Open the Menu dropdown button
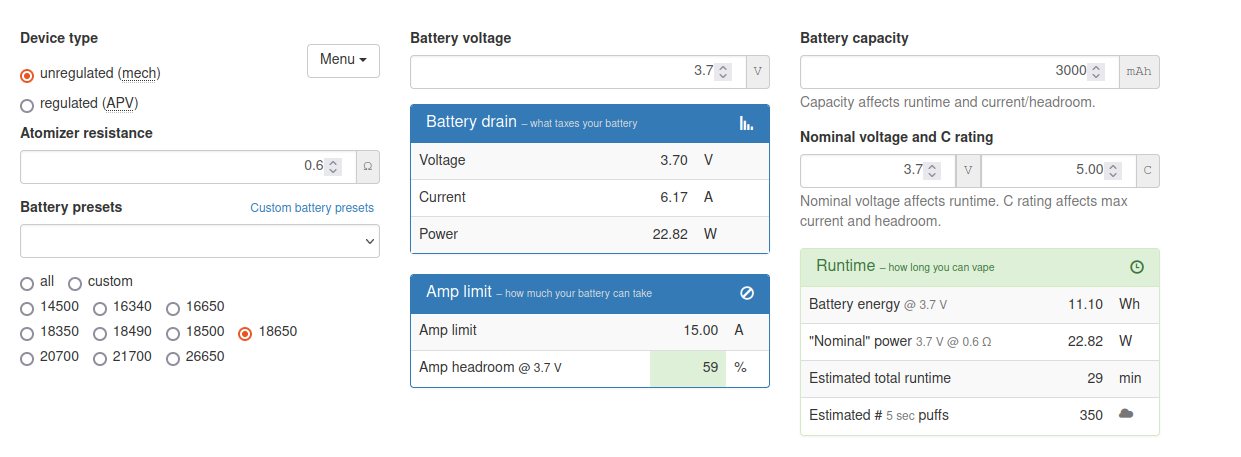The height and width of the screenshot is (457, 1241). (343, 60)
